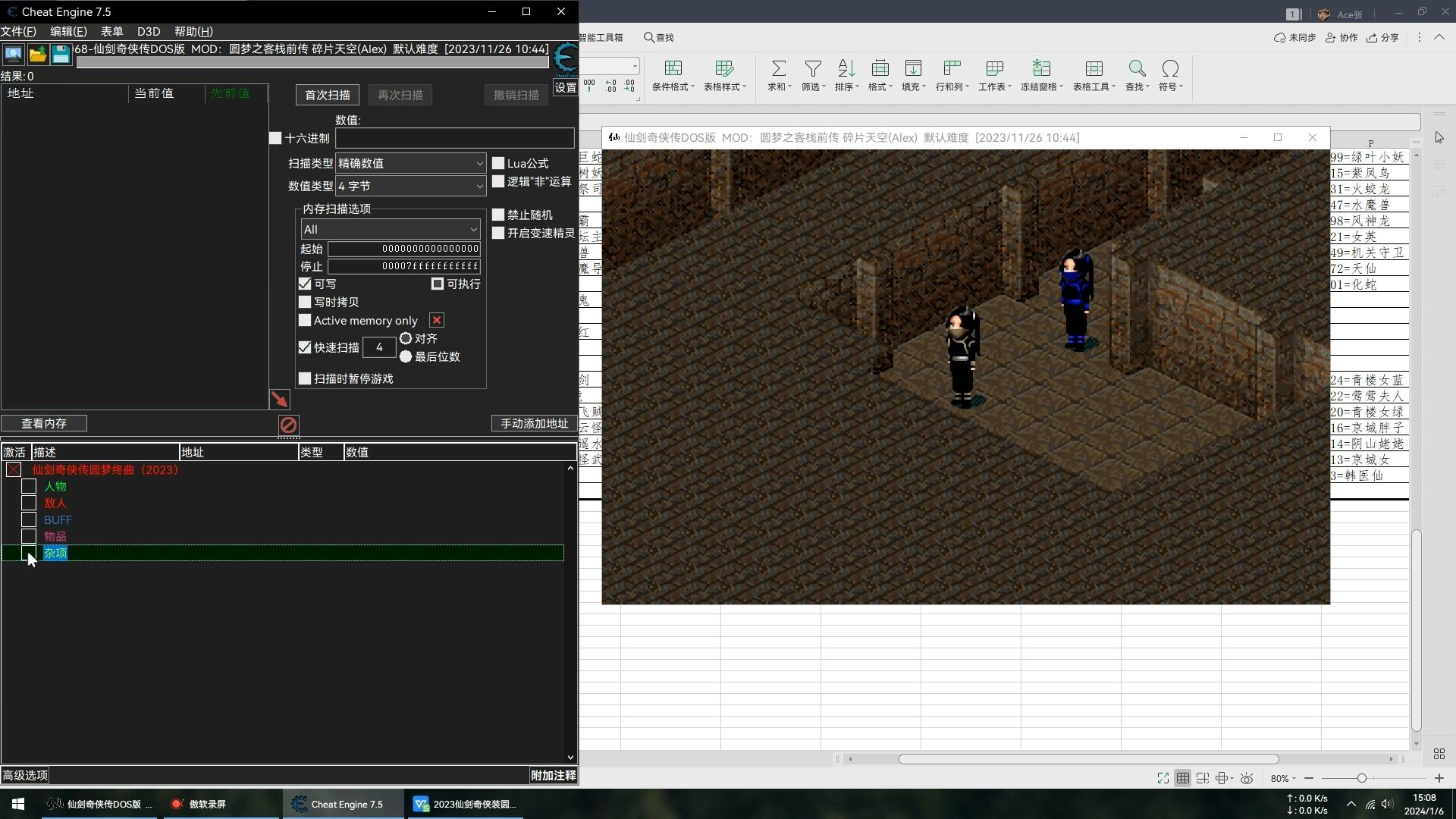
Task: Click the fullscreen view icon in status bar
Action: (x=1163, y=778)
